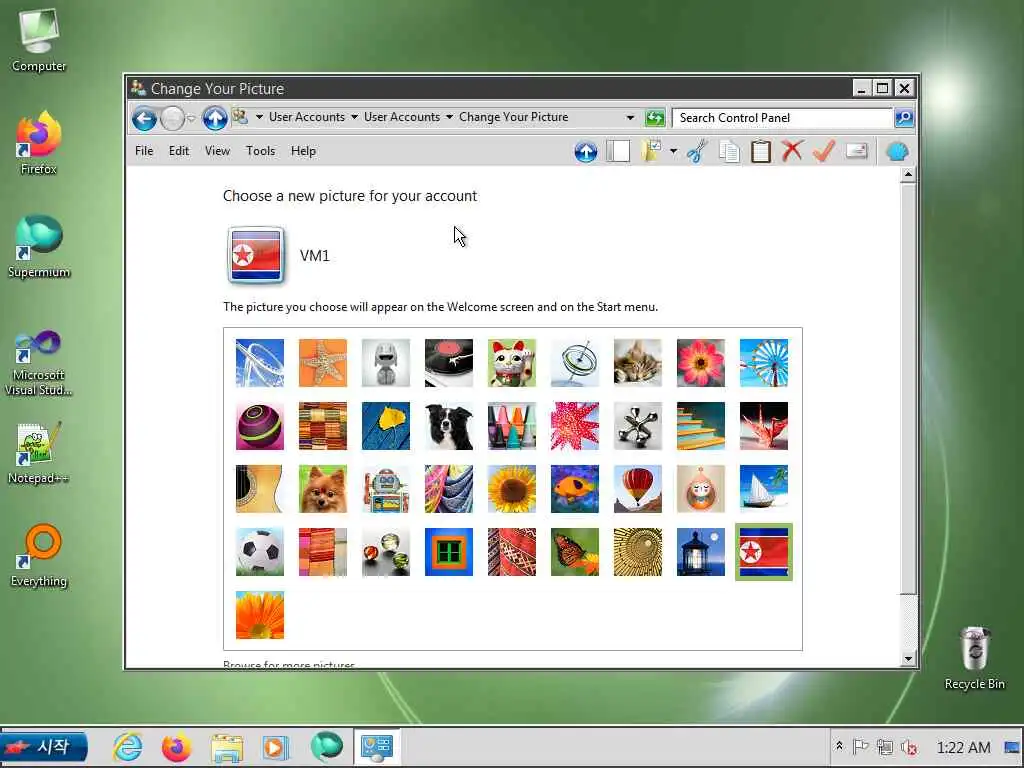Select the starfish picture
Screen dimensions: 1024x768
[x=323, y=363]
